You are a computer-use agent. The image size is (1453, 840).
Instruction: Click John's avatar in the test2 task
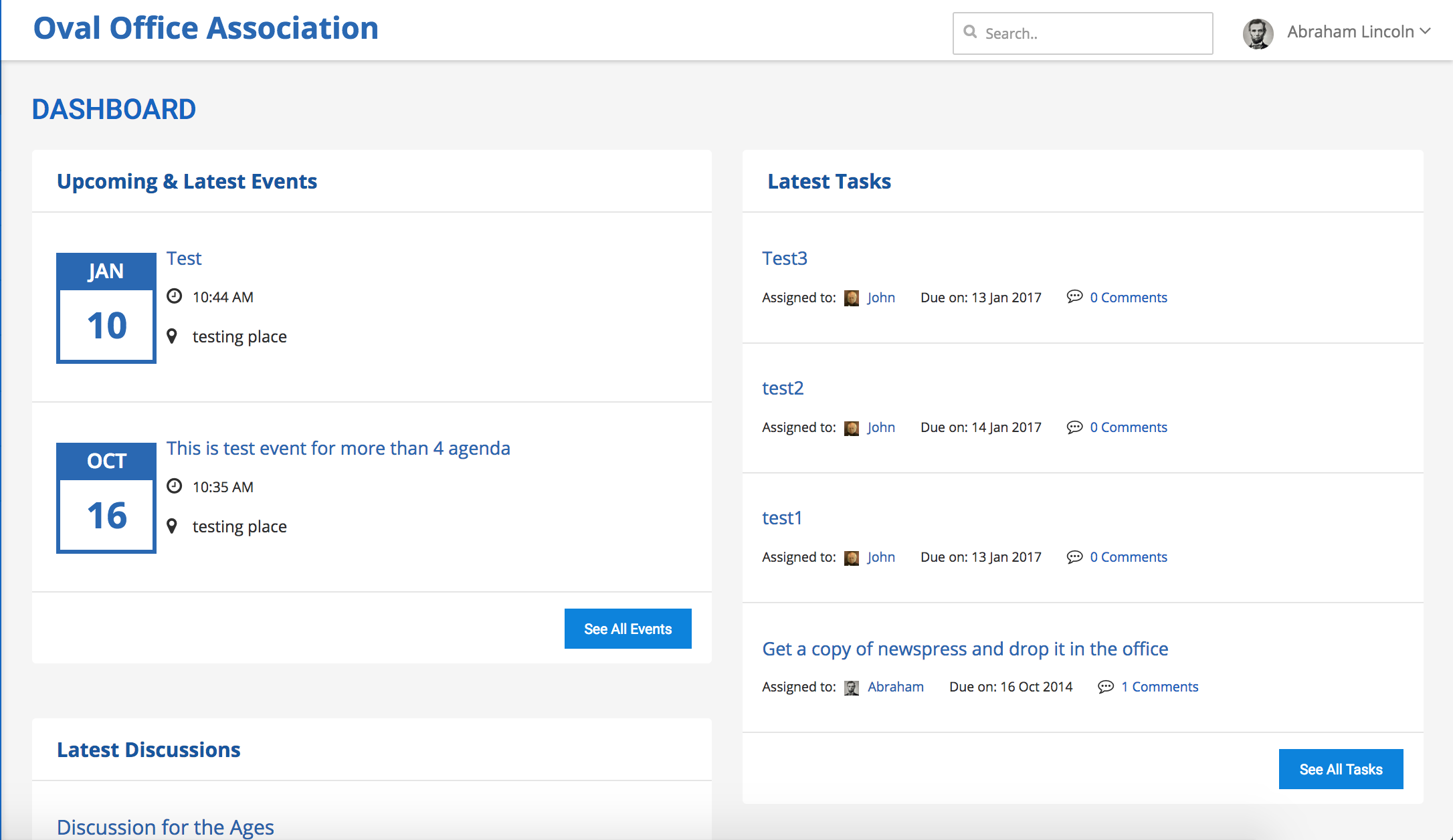[x=852, y=427]
